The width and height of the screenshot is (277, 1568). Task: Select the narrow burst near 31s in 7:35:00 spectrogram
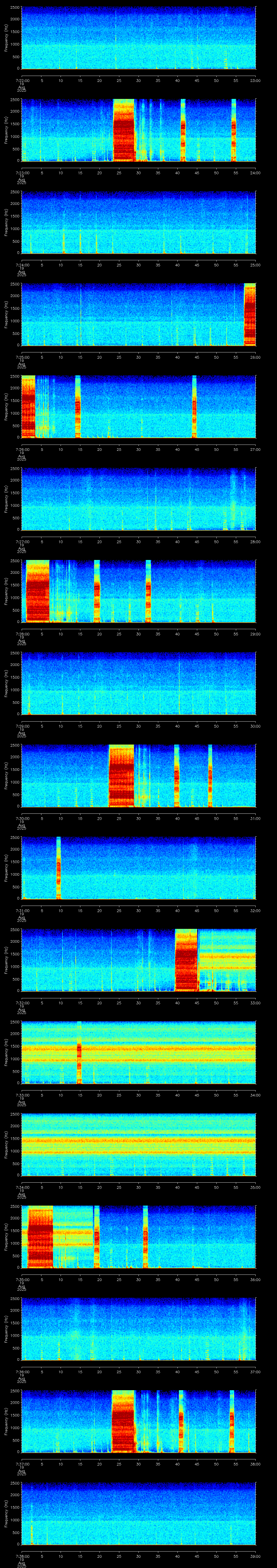tap(146, 1237)
